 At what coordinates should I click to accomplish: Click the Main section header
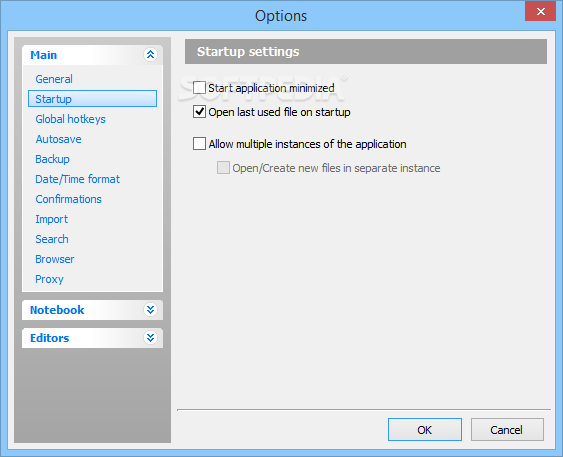(x=92, y=55)
